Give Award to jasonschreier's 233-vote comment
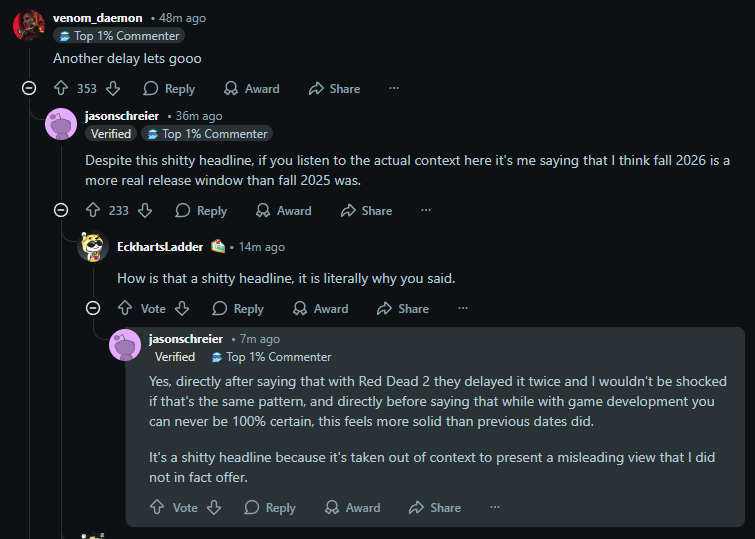This screenshot has width=755, height=539. click(x=284, y=211)
